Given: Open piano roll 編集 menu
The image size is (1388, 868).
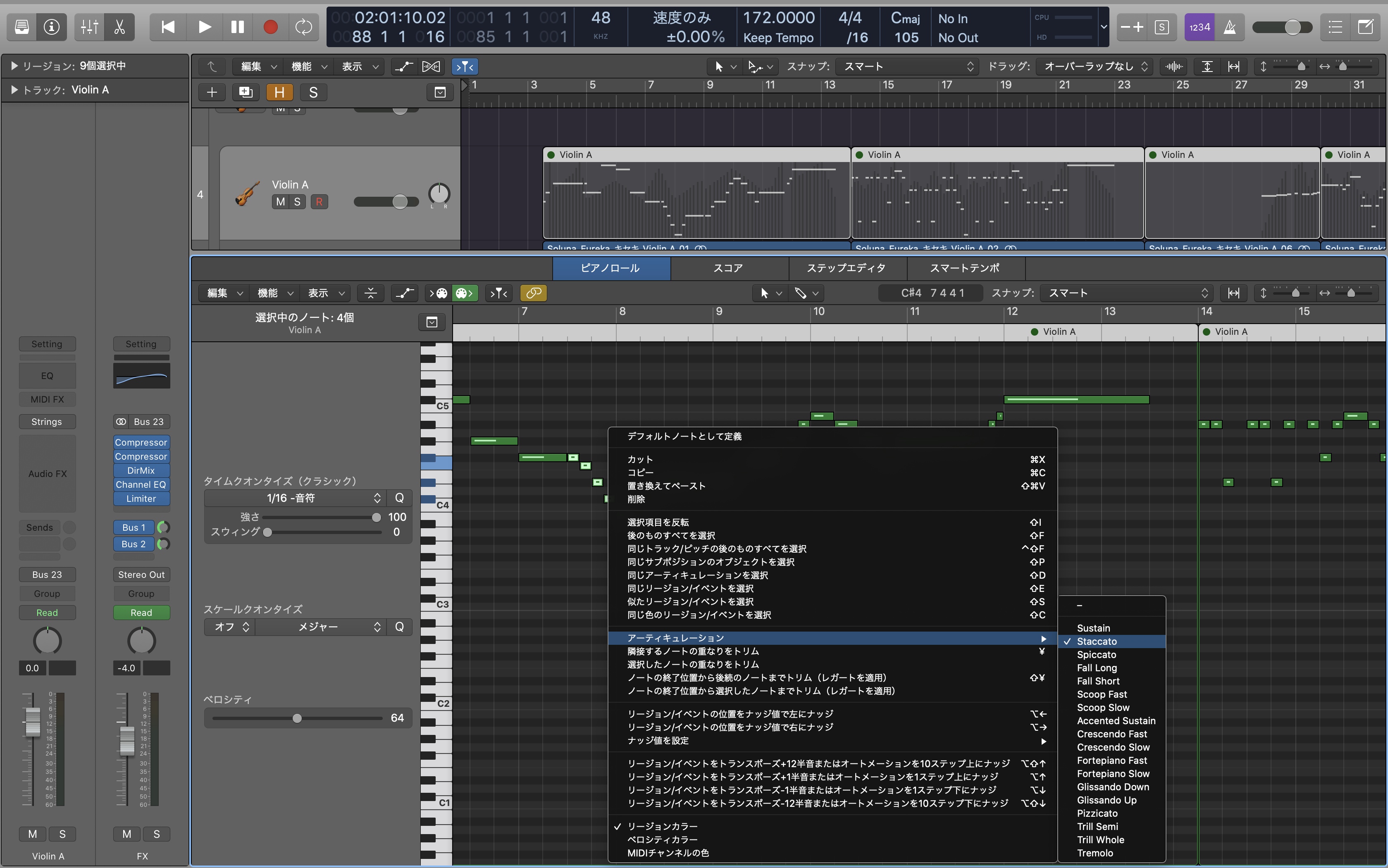Looking at the screenshot, I should click(224, 293).
